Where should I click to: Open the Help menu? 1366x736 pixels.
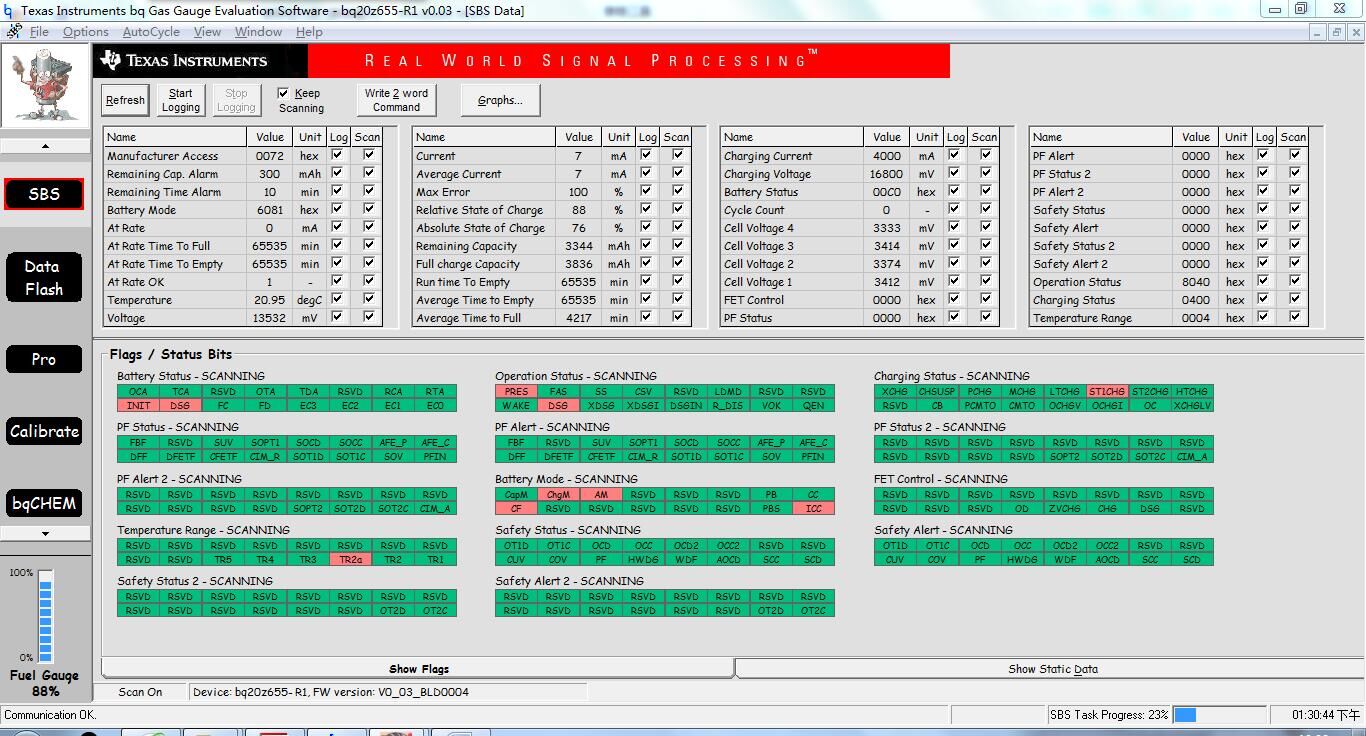[309, 32]
